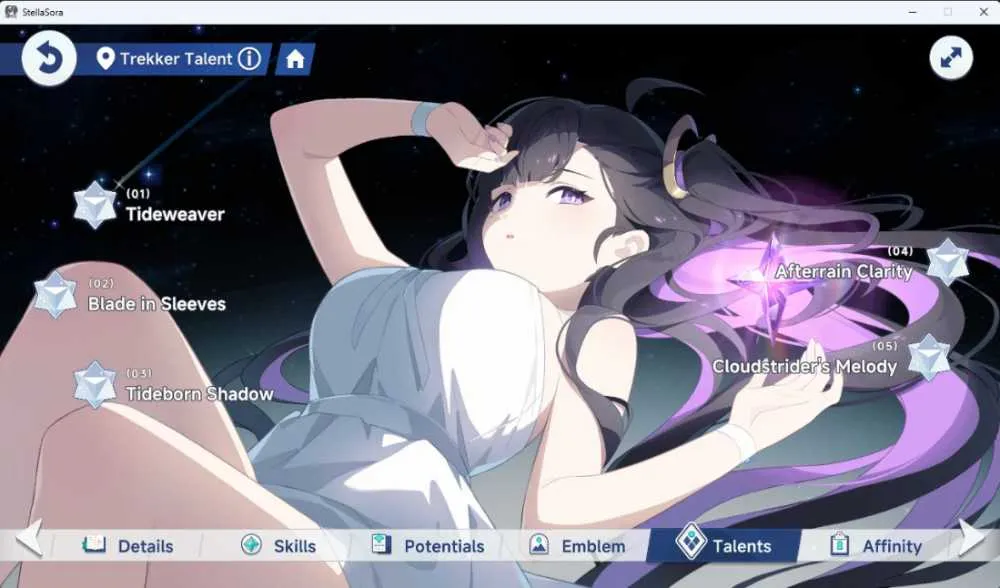The height and width of the screenshot is (588, 1000).
Task: Close the StellaSora window
Action: 983,12
